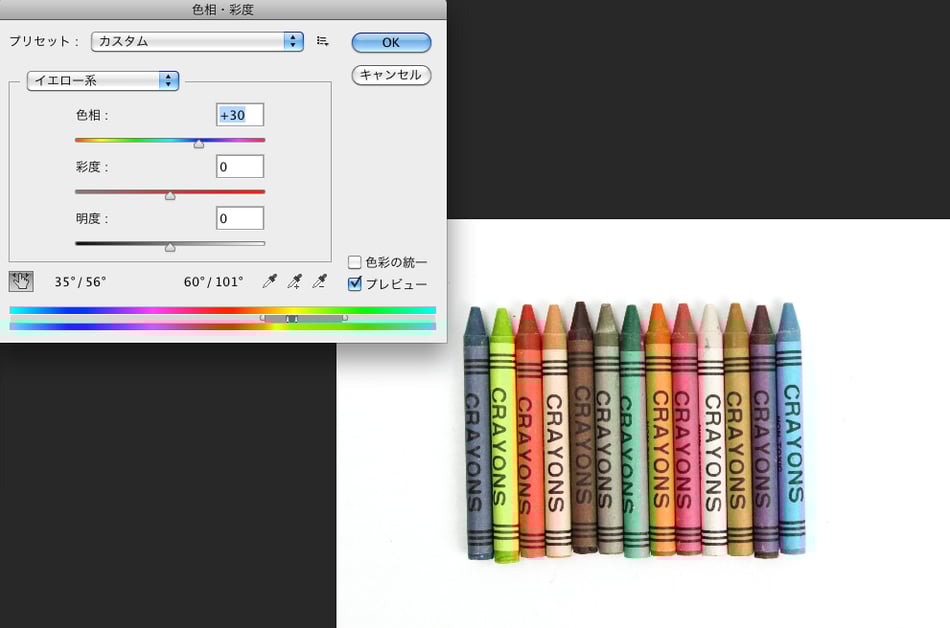Screen dimensions: 950x628
Task: Select the add-to-sample eyedropper tool
Action: (294, 281)
